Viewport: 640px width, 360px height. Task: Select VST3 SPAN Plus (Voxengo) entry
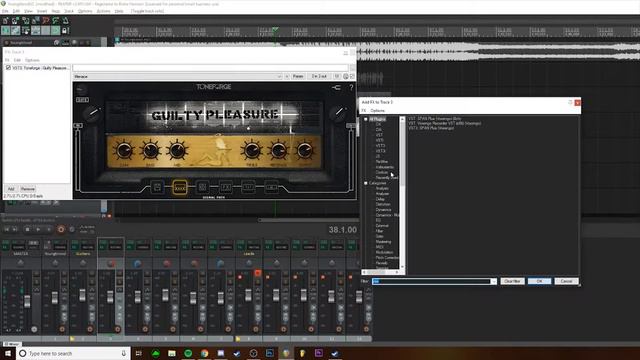coord(431,128)
